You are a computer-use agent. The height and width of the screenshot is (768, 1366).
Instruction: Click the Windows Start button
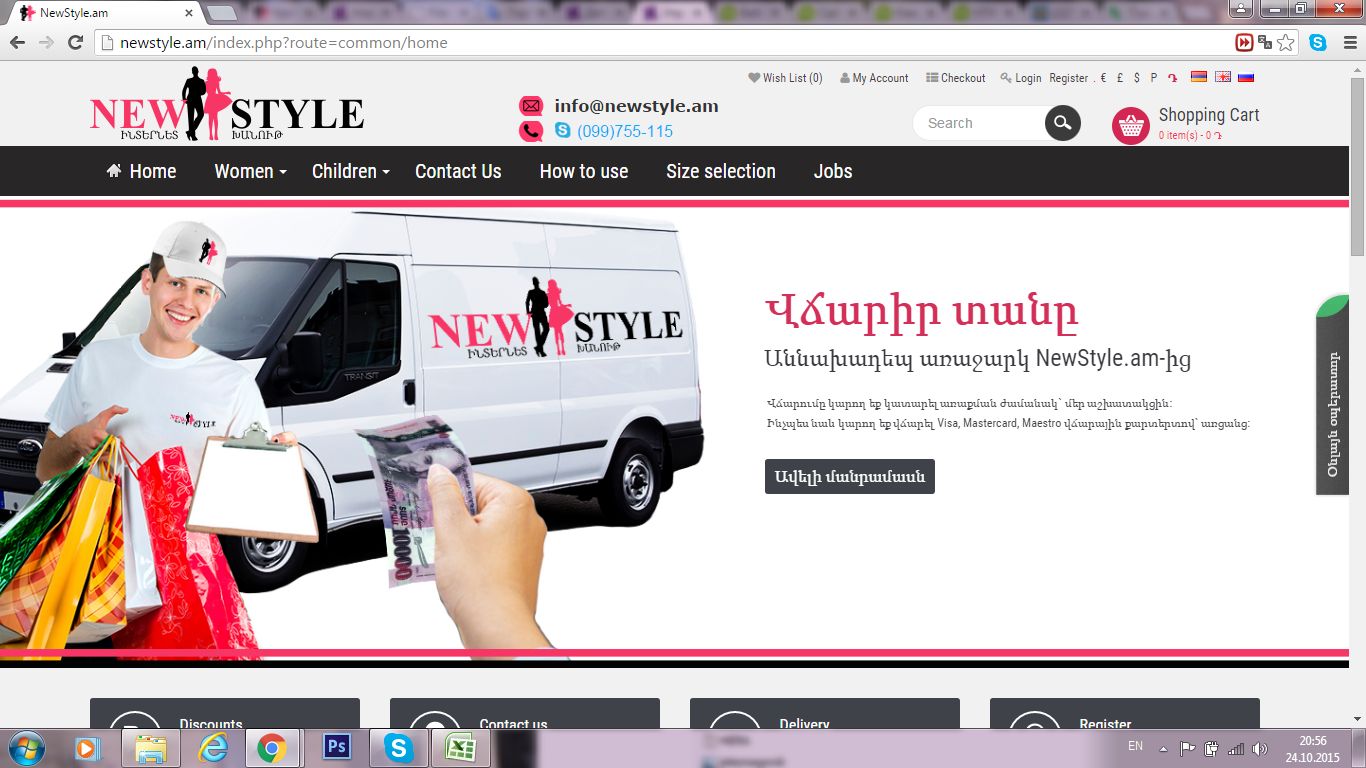(x=25, y=747)
